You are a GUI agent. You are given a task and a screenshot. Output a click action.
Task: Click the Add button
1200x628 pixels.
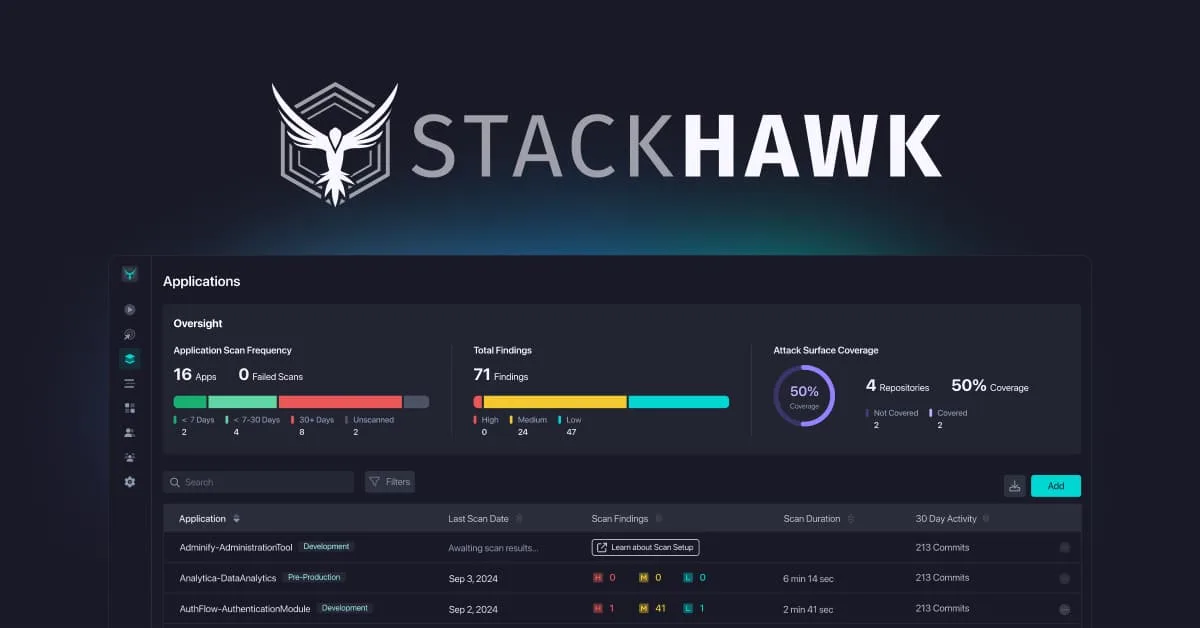pos(1056,485)
